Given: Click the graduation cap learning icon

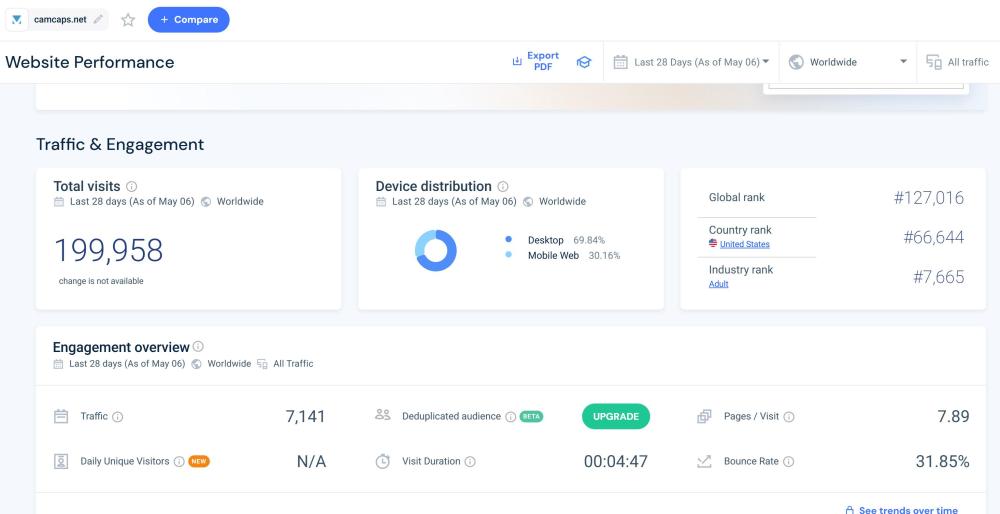Looking at the screenshot, I should (x=584, y=62).
